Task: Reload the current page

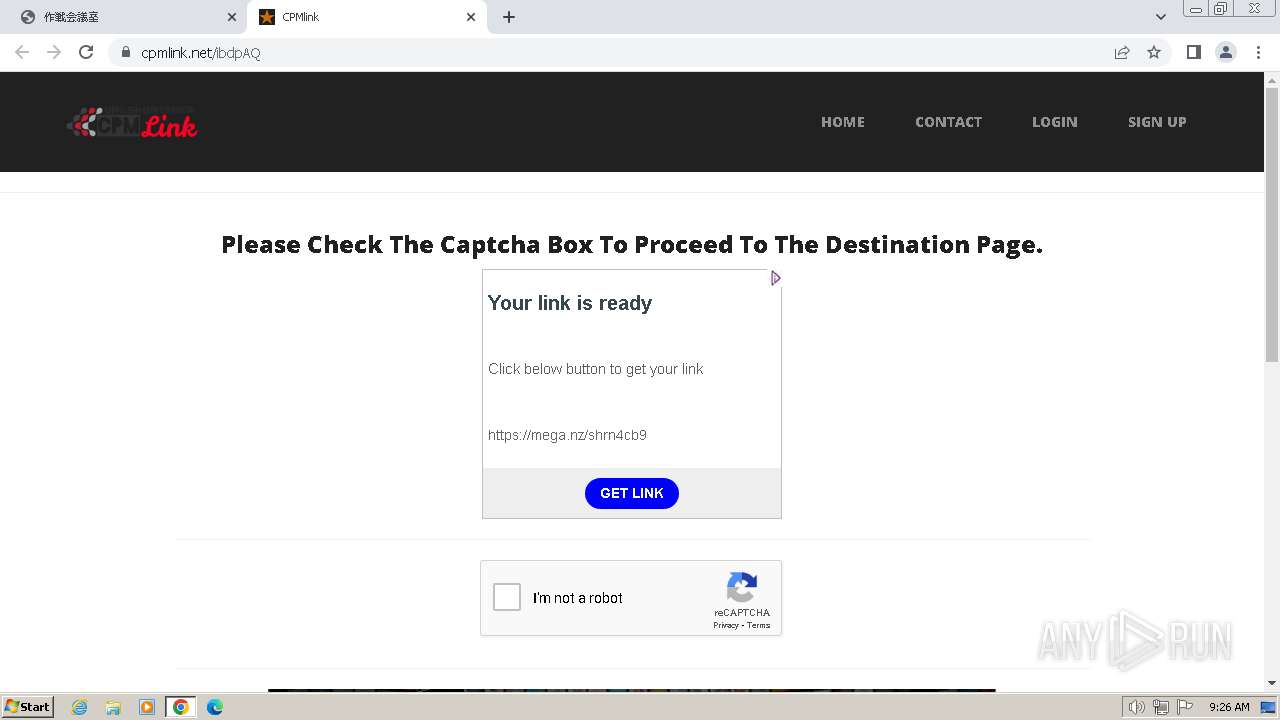Action: coord(86,52)
